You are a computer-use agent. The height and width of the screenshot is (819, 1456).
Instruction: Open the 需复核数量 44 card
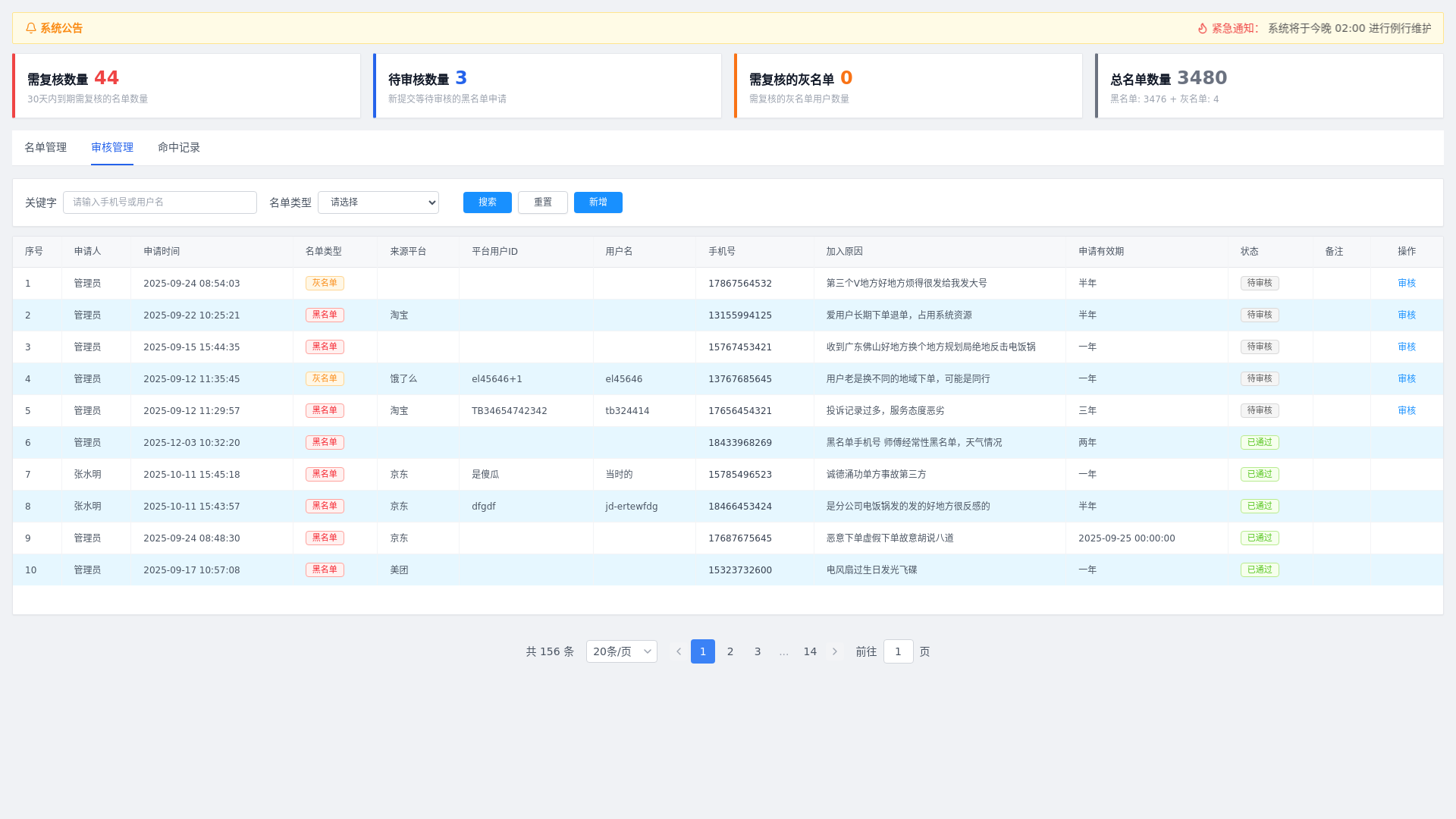click(x=187, y=86)
